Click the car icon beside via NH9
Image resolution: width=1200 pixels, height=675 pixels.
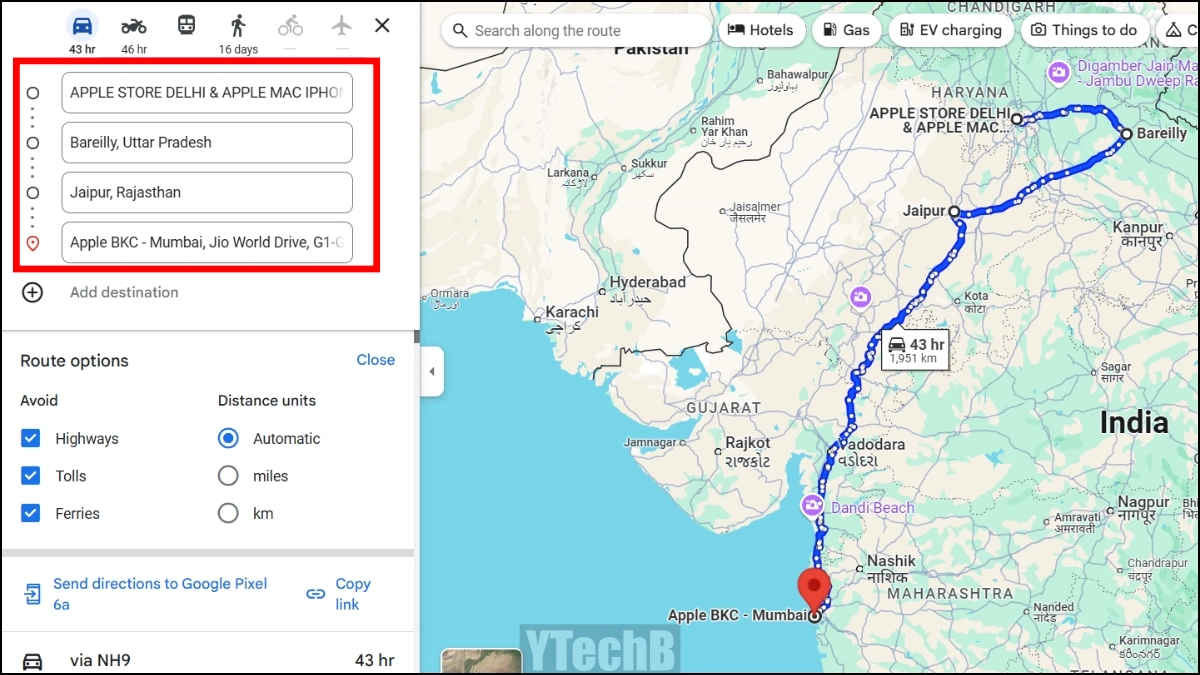click(33, 661)
